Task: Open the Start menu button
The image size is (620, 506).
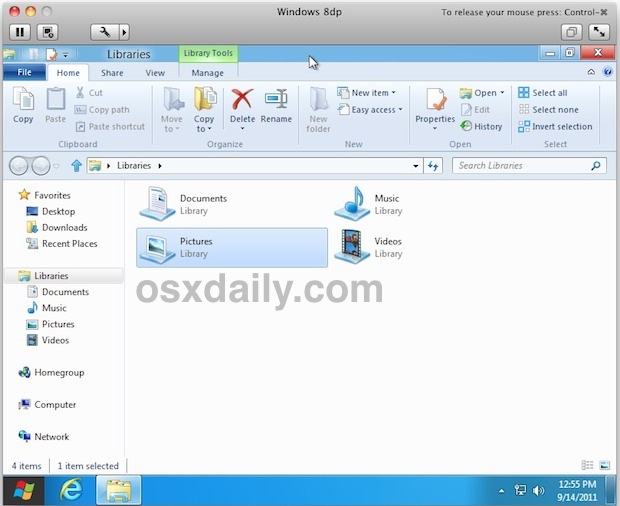Action: point(24,491)
